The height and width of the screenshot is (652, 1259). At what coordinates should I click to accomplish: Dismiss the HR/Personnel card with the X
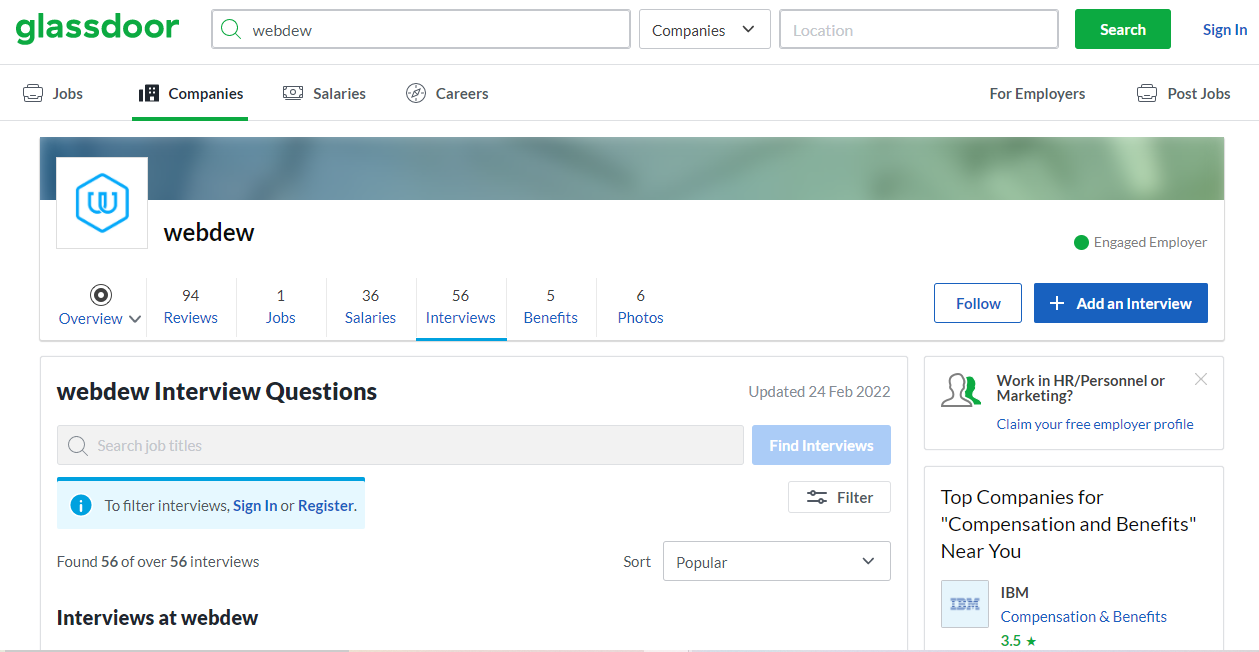tap(1200, 380)
